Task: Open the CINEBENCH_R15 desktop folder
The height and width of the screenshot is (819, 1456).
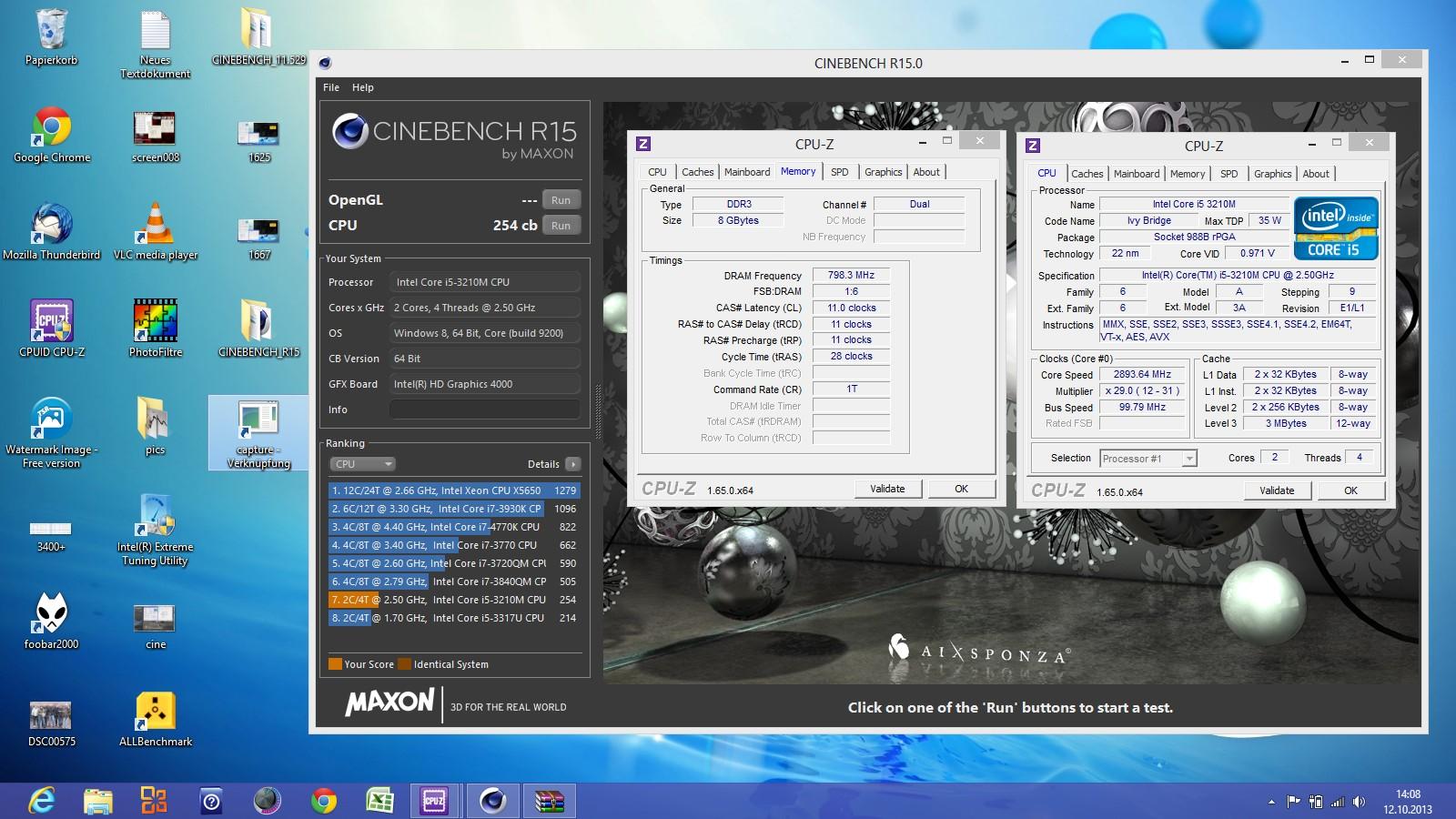Action: [259, 329]
